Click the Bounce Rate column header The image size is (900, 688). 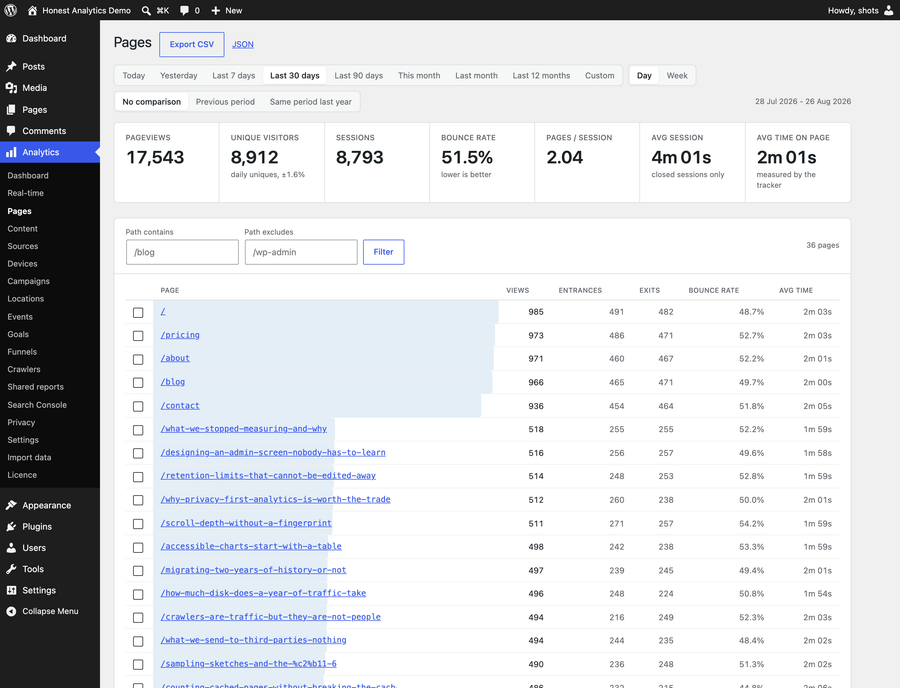713,290
